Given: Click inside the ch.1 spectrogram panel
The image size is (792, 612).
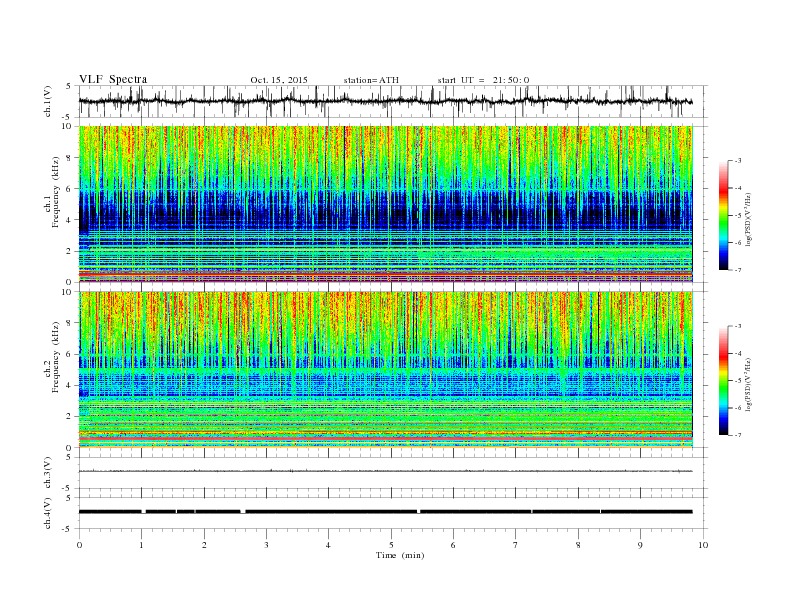Looking at the screenshot, I should [x=386, y=204].
